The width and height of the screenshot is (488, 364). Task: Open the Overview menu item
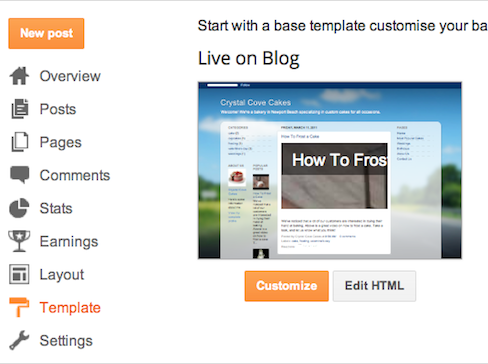[x=70, y=76]
